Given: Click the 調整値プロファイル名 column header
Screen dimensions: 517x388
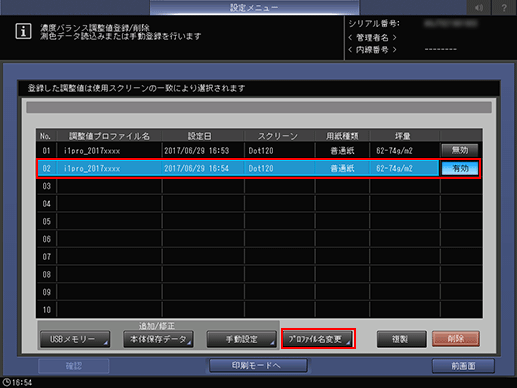Looking at the screenshot, I should 109,136.
